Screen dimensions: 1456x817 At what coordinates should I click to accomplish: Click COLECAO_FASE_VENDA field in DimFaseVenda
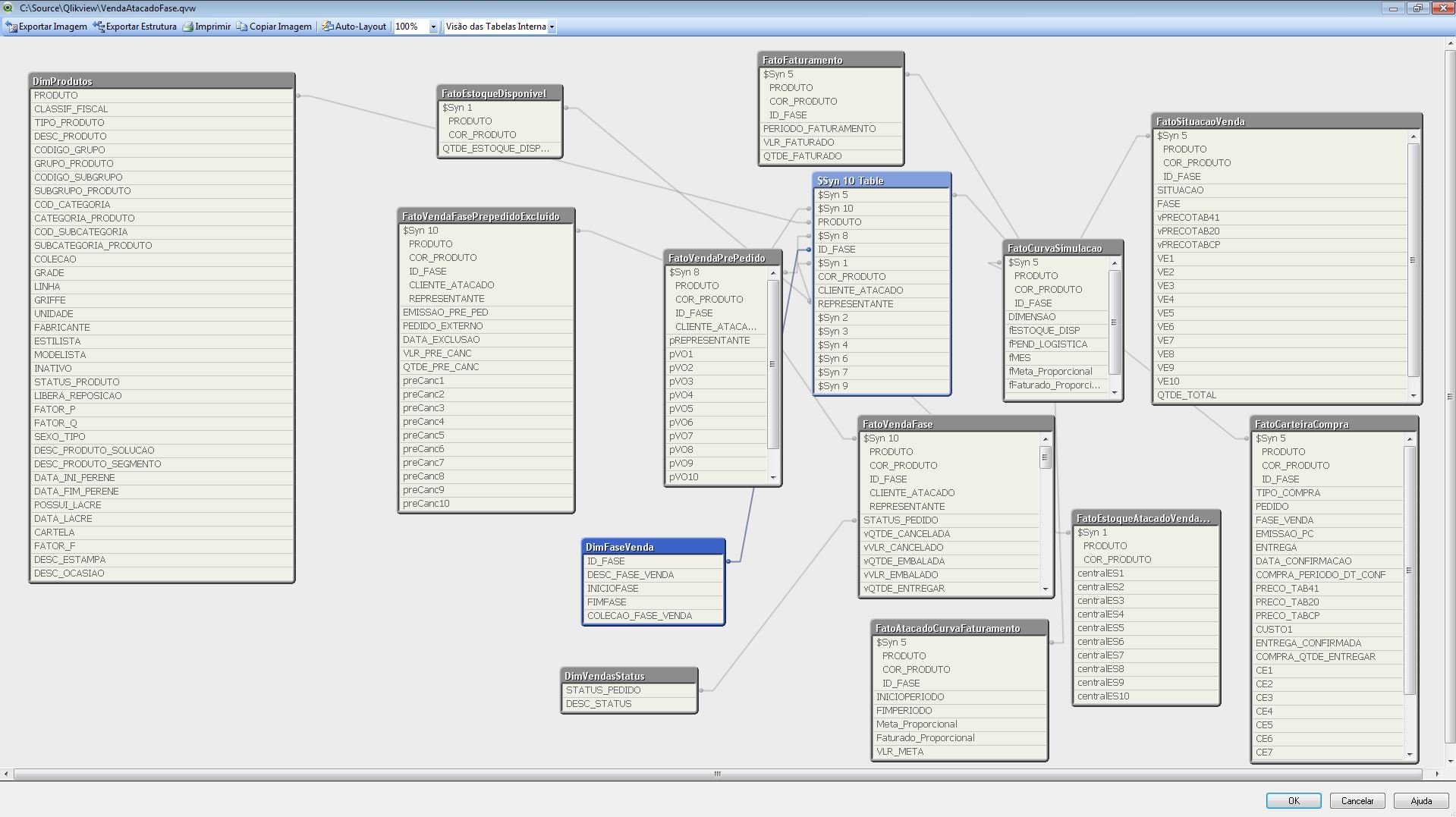653,616
